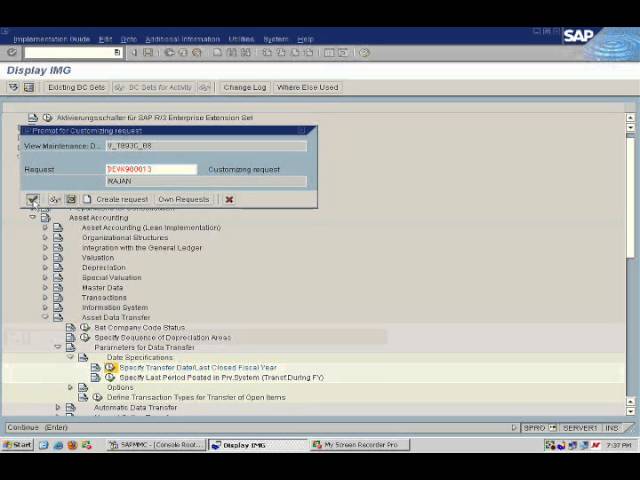The width and height of the screenshot is (640, 480).
Task: Expand the Master Data node
Action: [x=45, y=287]
